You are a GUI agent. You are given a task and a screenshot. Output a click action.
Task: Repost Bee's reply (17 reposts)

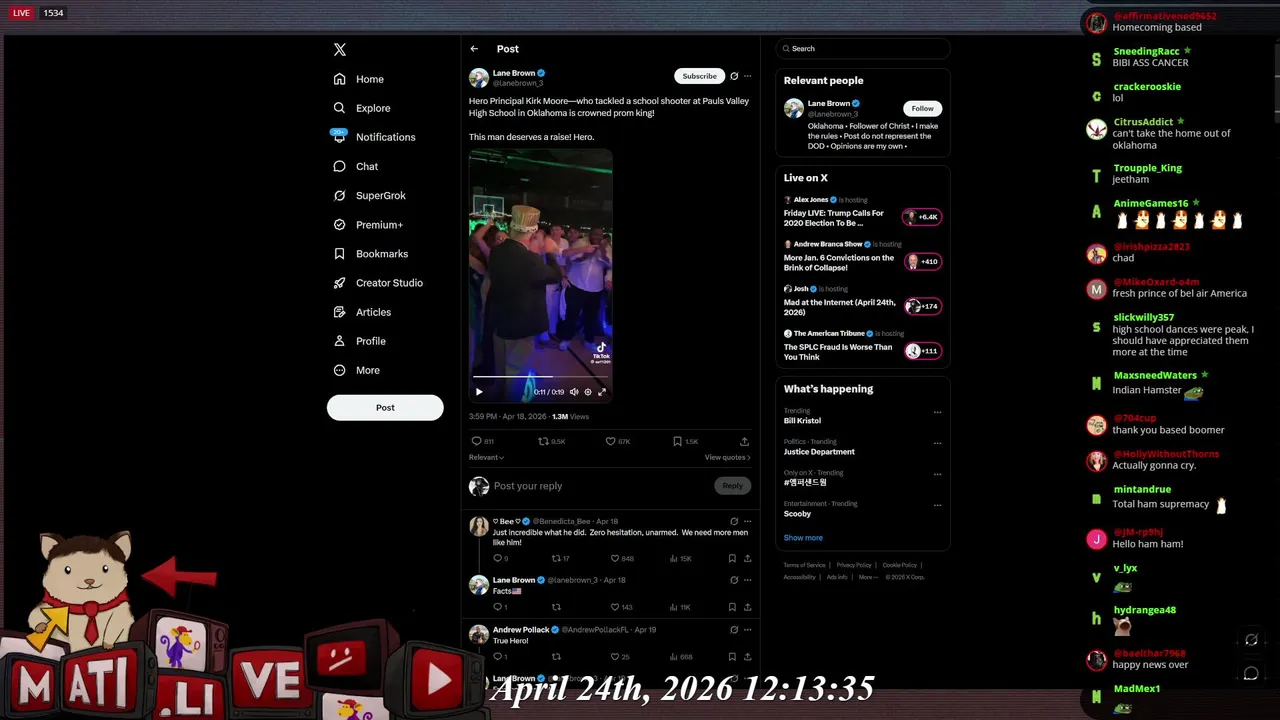click(x=561, y=559)
